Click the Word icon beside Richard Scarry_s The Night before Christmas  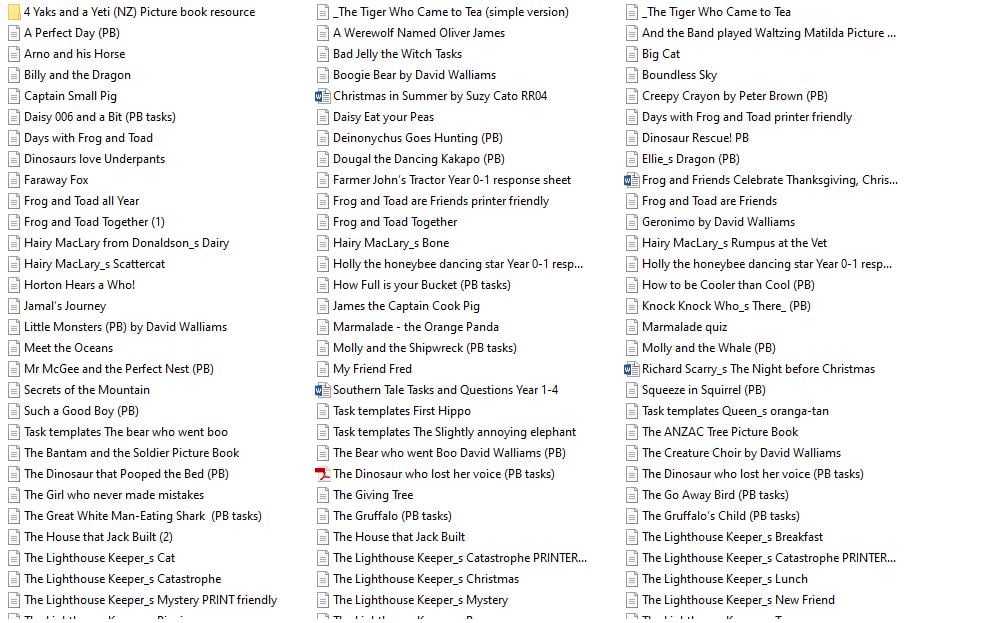tap(631, 369)
